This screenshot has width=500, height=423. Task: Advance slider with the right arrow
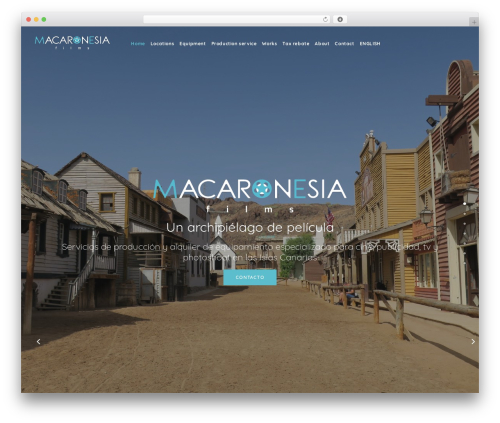tap(473, 341)
